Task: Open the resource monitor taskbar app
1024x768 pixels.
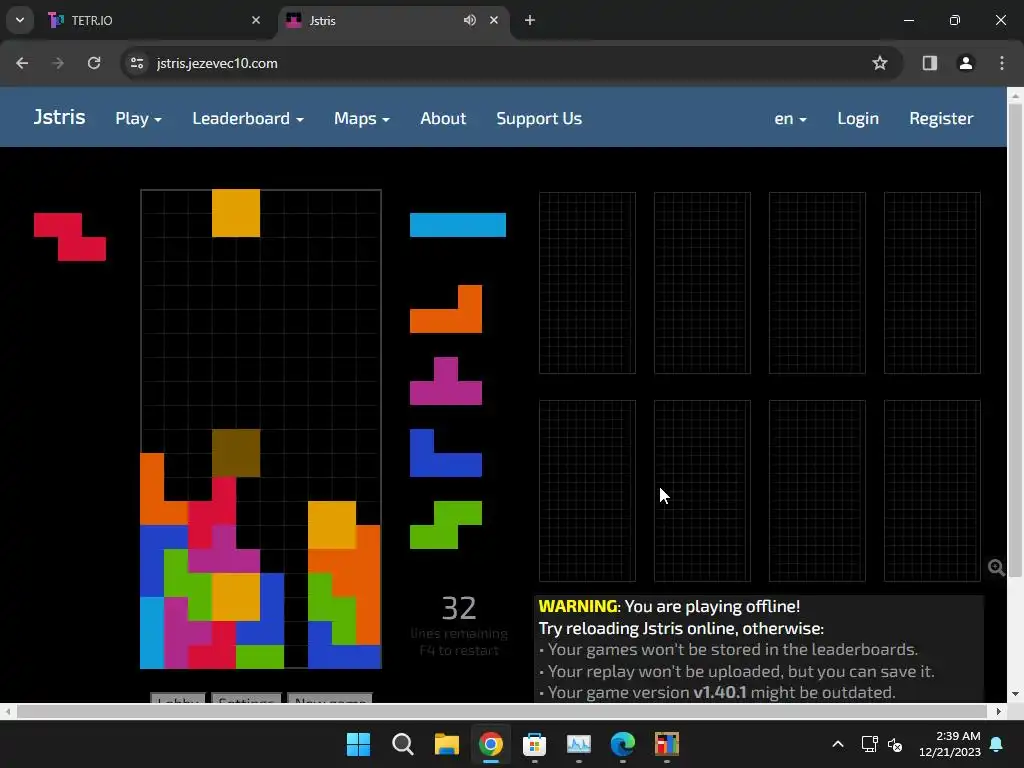Action: pos(579,744)
